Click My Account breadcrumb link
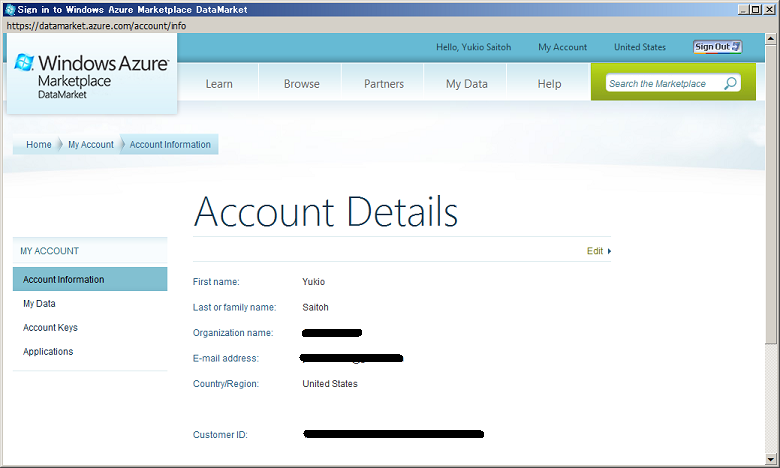The height and width of the screenshot is (468, 780). 91,145
